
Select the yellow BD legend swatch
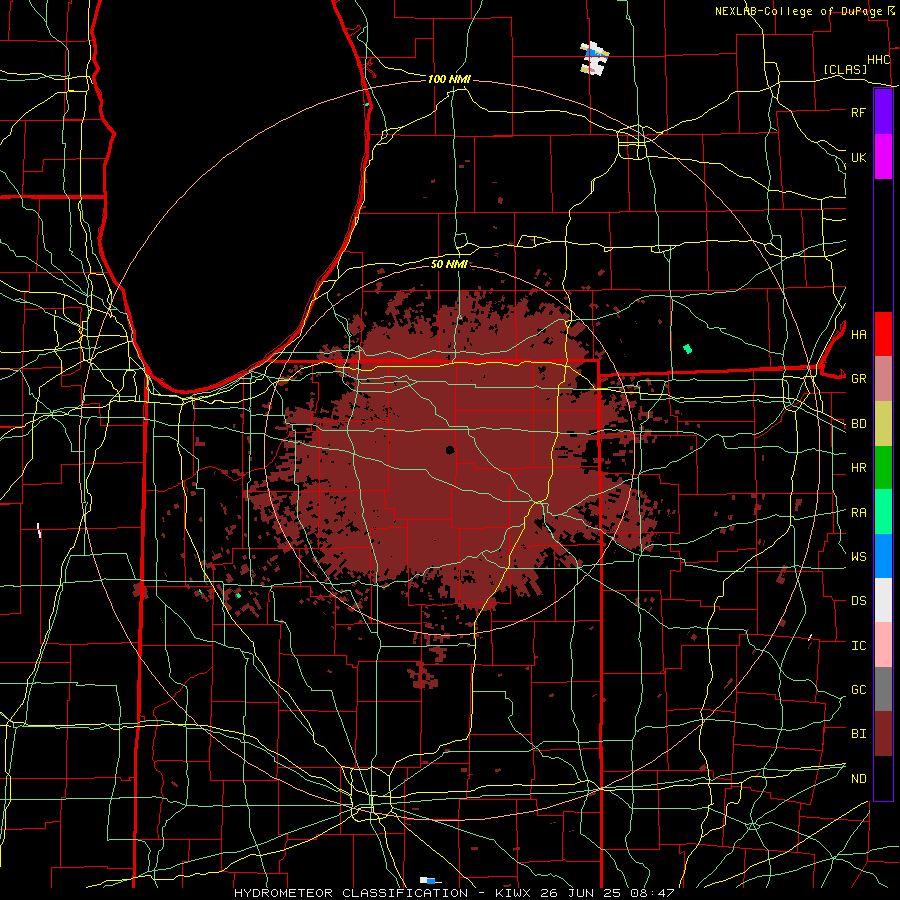[883, 424]
